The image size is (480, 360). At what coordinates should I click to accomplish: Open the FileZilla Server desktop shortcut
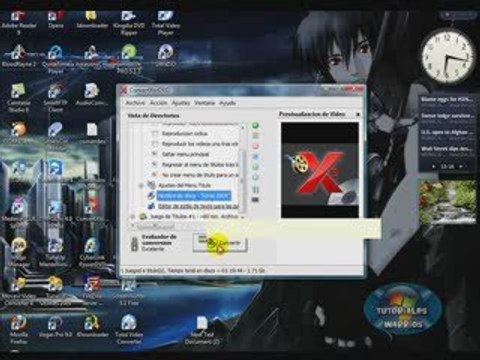93,292
